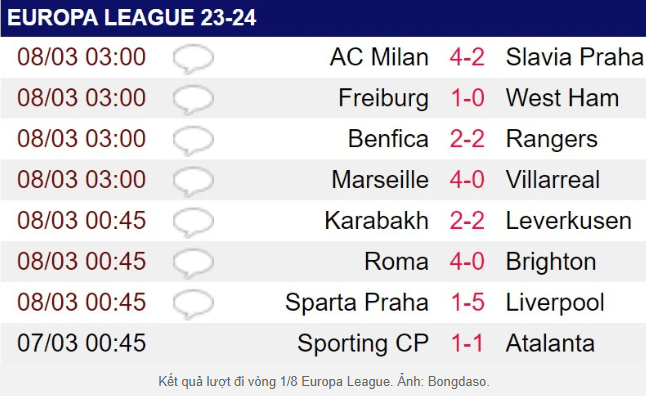This screenshot has width=646, height=396.
Task: Select the Liverpool team name
Action: pyautogui.click(x=555, y=303)
